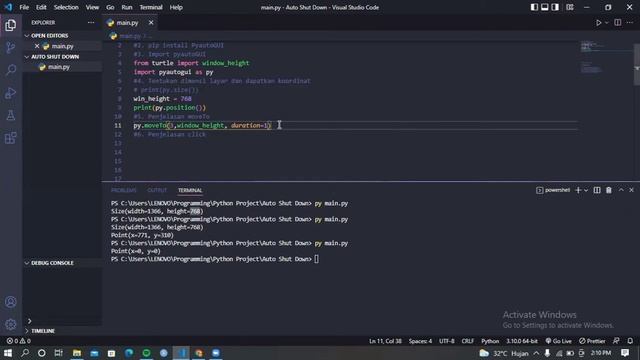Select the powershell terminal label
The height and width of the screenshot is (360, 640).
pyautogui.click(x=553, y=190)
